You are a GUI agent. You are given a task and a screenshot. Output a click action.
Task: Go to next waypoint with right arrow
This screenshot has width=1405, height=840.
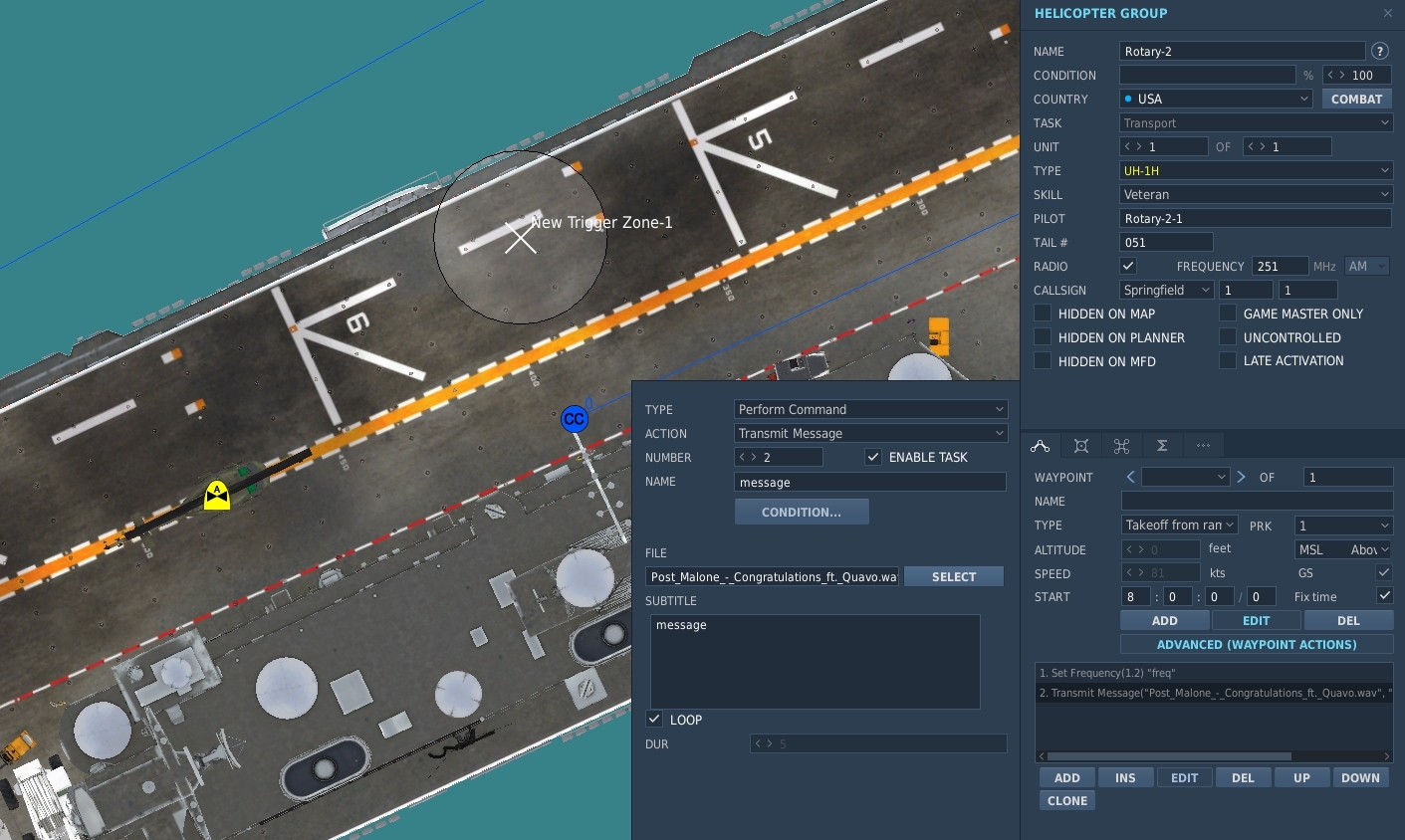tap(1241, 477)
